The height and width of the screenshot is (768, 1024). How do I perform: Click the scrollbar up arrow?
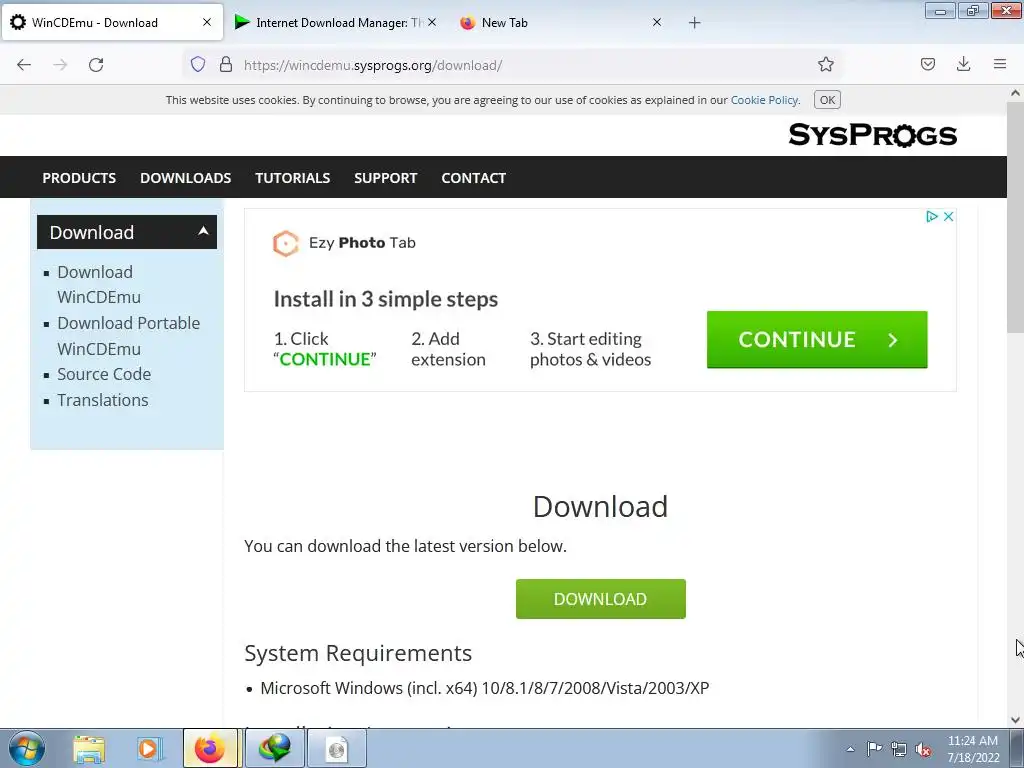pos(1015,93)
